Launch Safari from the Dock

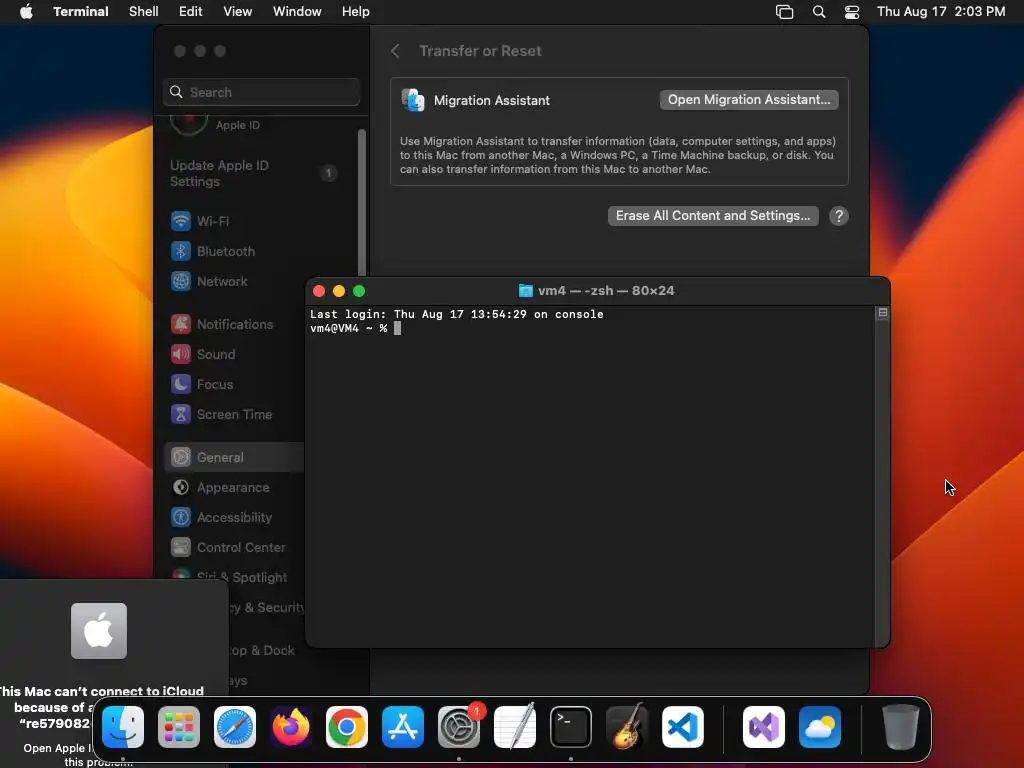pyautogui.click(x=235, y=727)
